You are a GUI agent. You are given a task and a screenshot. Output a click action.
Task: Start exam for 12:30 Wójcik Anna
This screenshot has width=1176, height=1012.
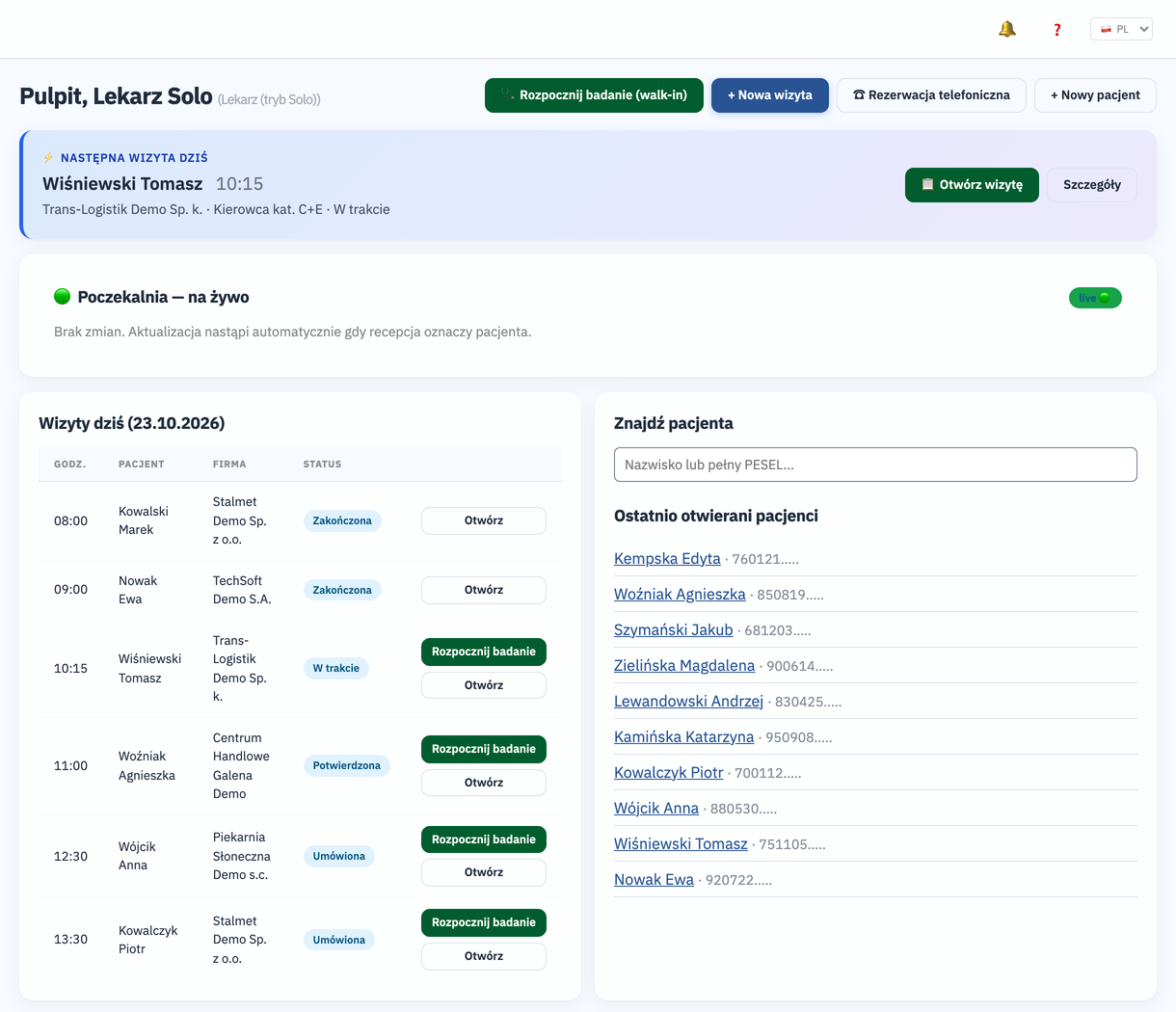484,839
